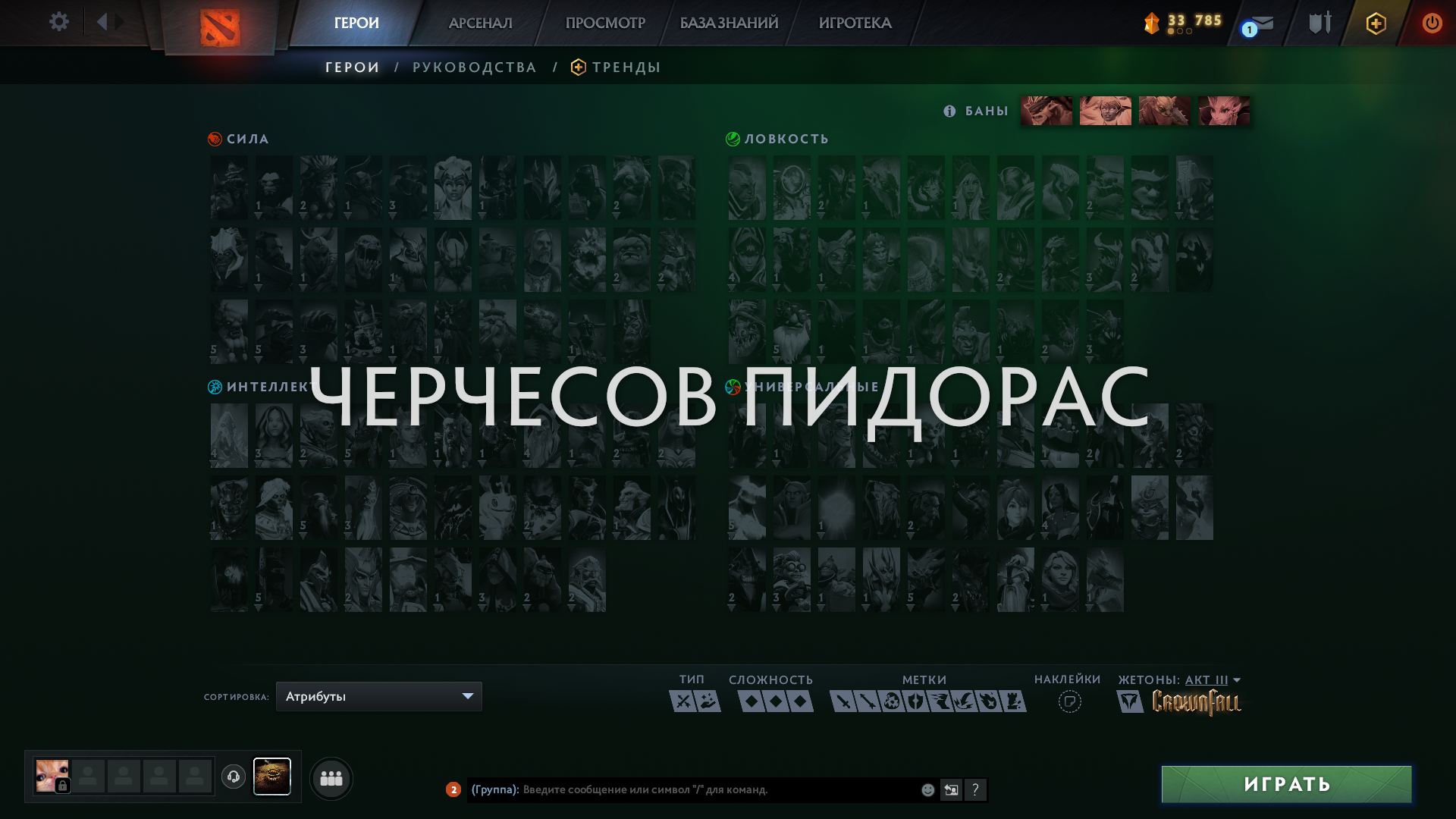Image resolution: width=1456 pixels, height=819 pixels.
Task: Toggle the Crownfall tokens filter icon
Action: 1130,701
